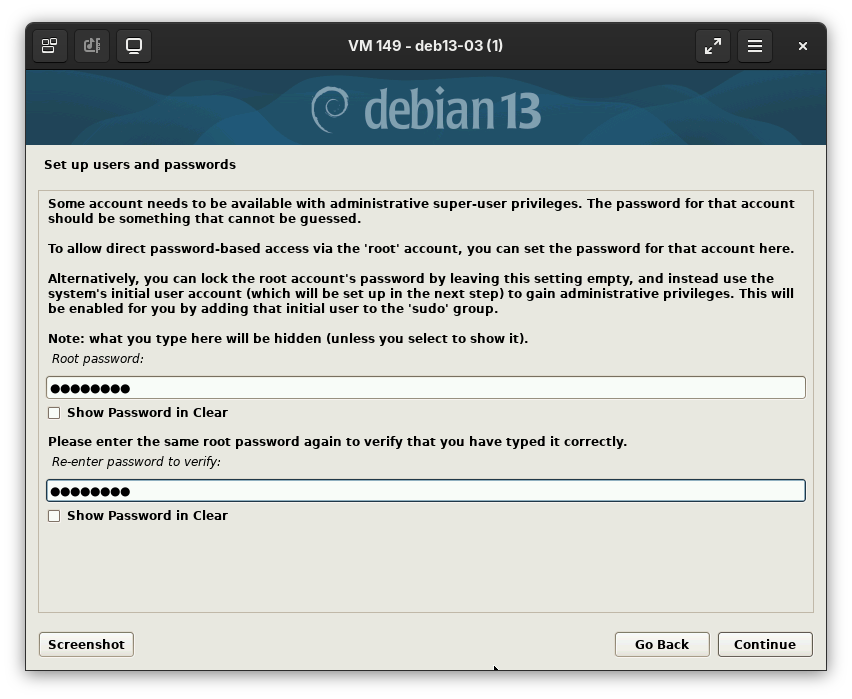Click the second icon in the titlebar
Viewport: 852px width, 699px height.
pyautogui.click(x=92, y=46)
